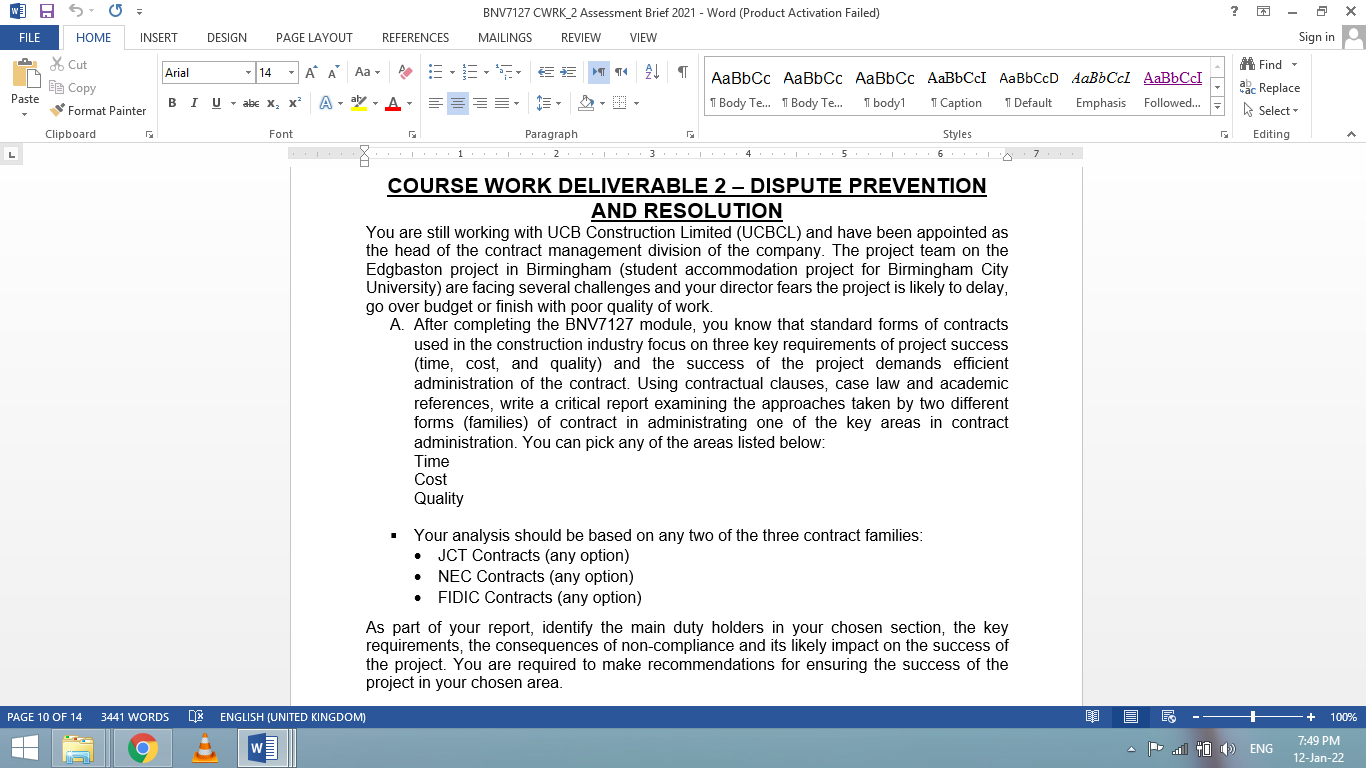1366x768 pixels.
Task: Activate the Format Painter
Action: tap(97, 110)
